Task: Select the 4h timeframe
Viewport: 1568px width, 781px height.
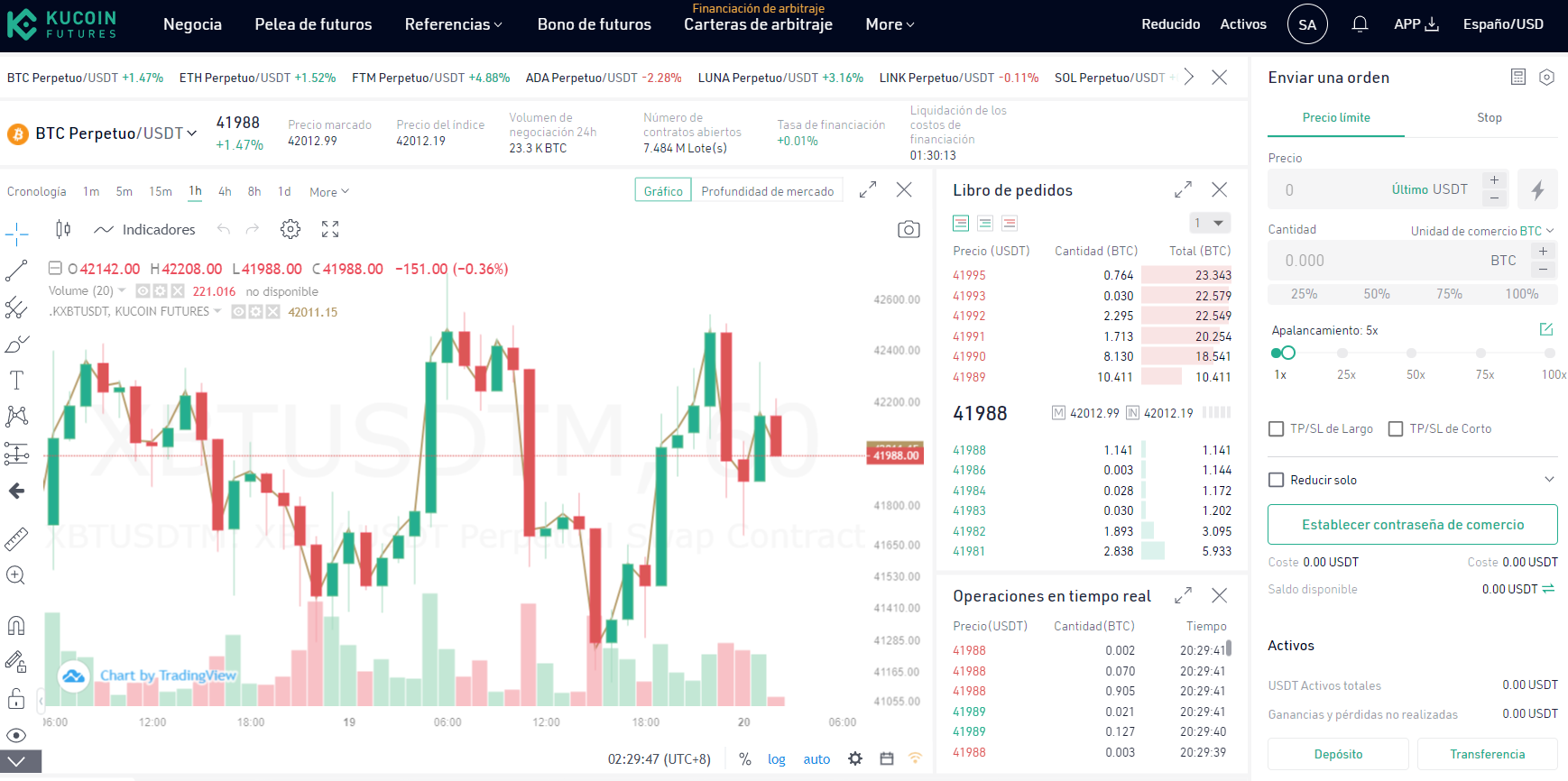Action: [x=225, y=191]
